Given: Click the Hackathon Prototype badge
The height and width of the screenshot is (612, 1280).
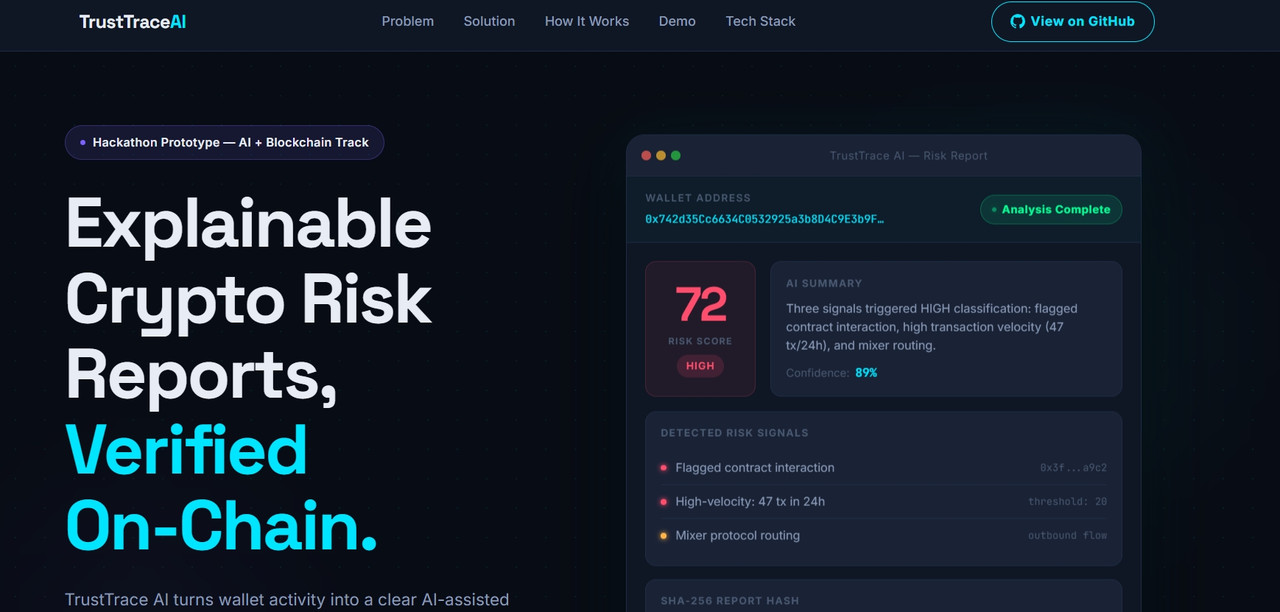Looking at the screenshot, I should 224,142.
